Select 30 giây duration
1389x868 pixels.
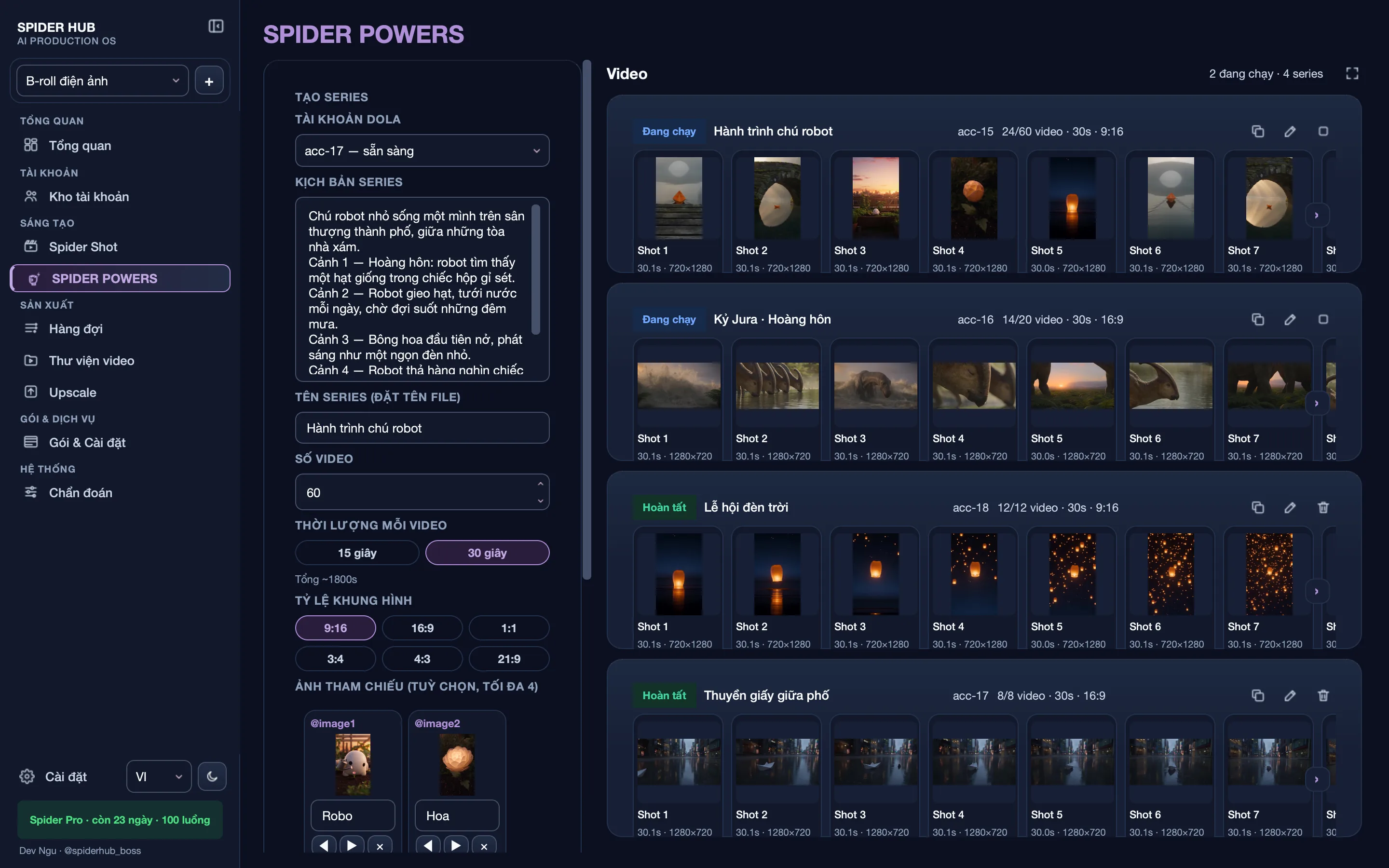[487, 553]
